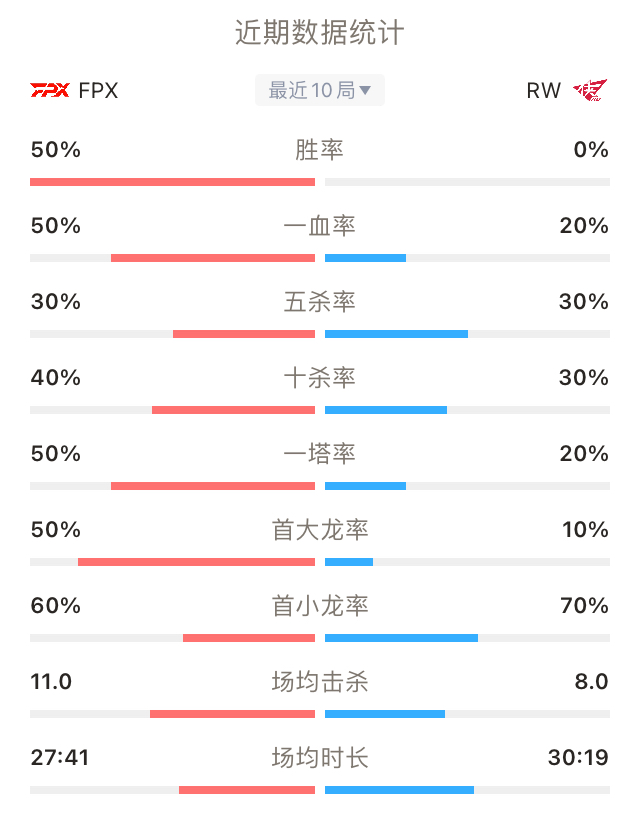
Task: Click RW blue 一血率 bar
Action: tap(365, 258)
